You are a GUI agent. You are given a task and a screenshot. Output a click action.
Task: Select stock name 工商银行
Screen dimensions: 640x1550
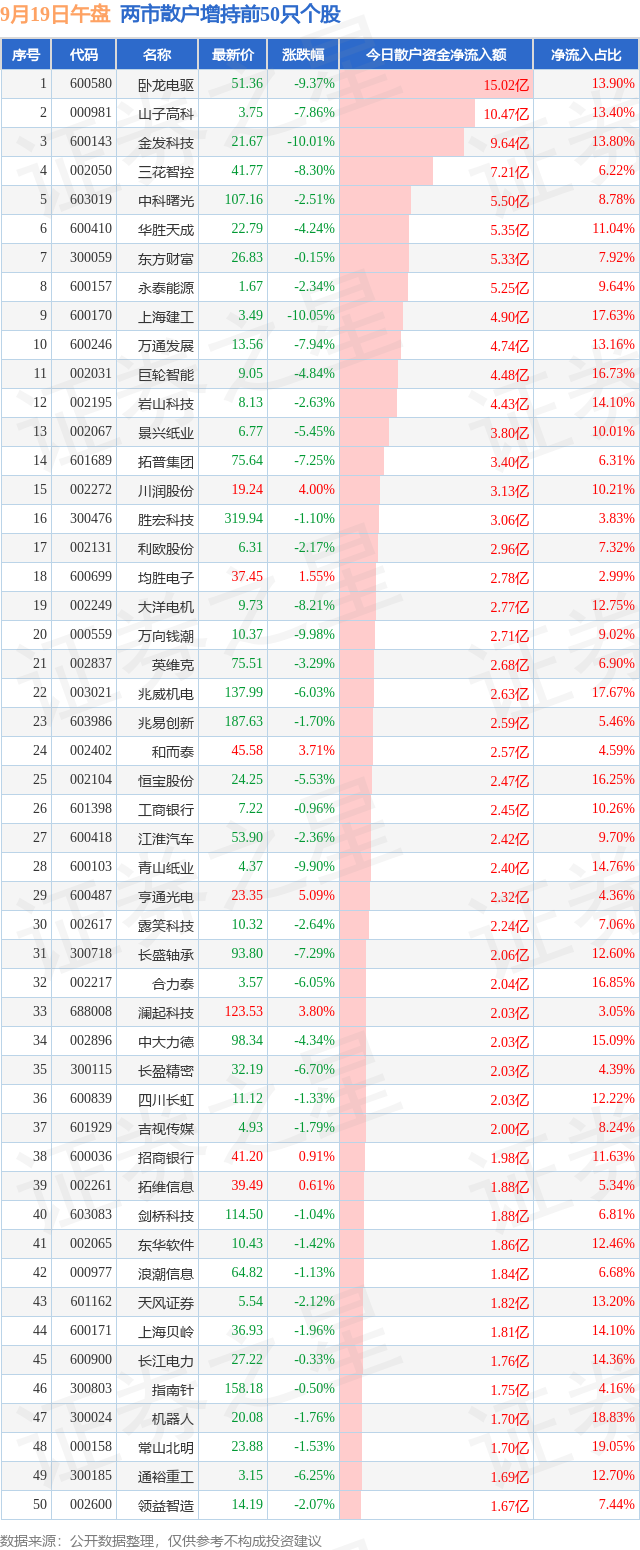click(x=166, y=810)
